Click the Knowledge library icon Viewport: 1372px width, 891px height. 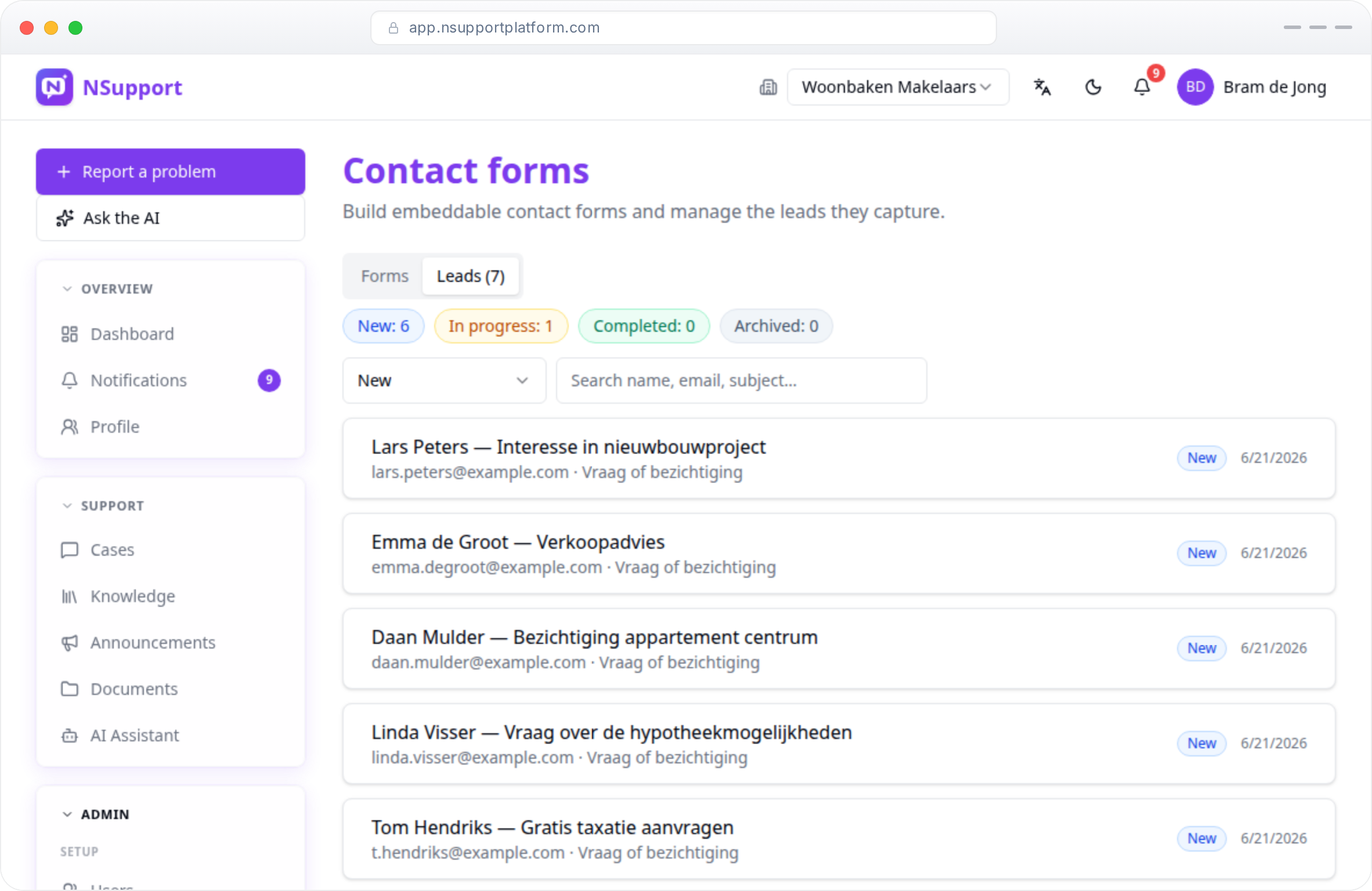point(70,596)
